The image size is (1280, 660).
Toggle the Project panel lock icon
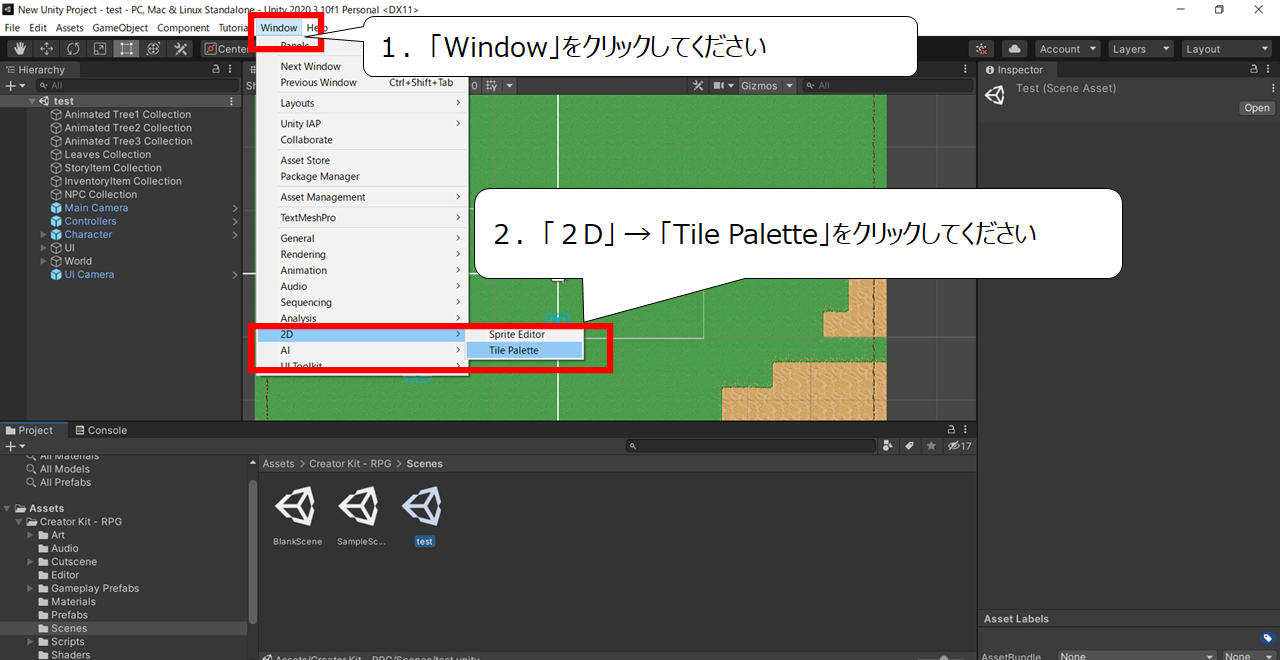tap(952, 430)
